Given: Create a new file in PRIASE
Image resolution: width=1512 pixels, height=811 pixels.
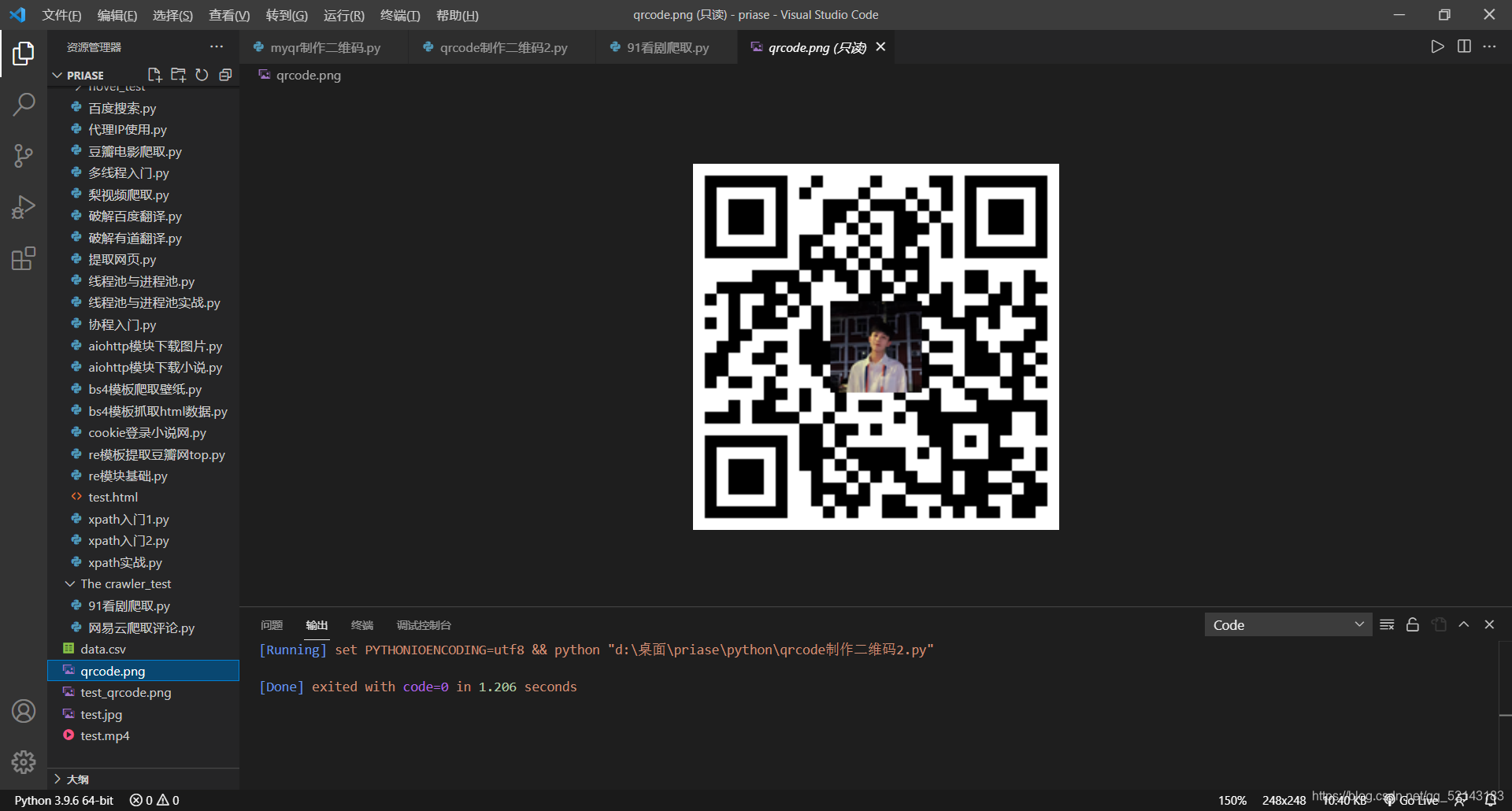Looking at the screenshot, I should coord(154,75).
